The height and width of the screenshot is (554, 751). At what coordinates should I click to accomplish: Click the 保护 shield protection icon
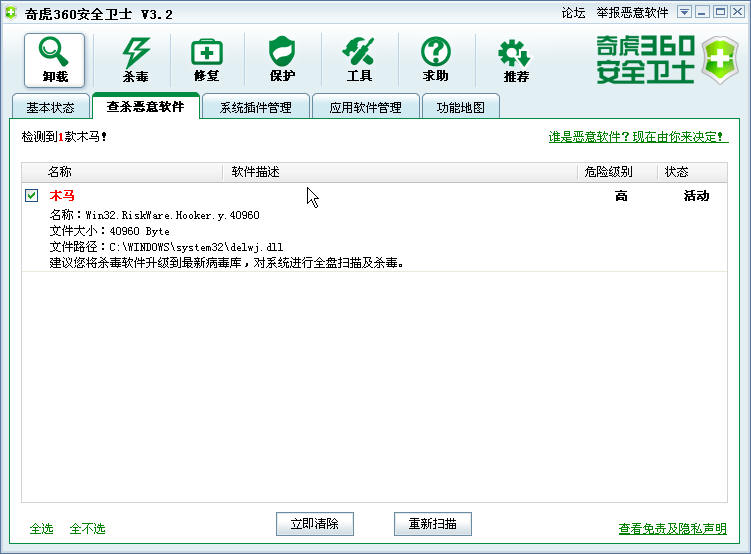click(x=282, y=60)
